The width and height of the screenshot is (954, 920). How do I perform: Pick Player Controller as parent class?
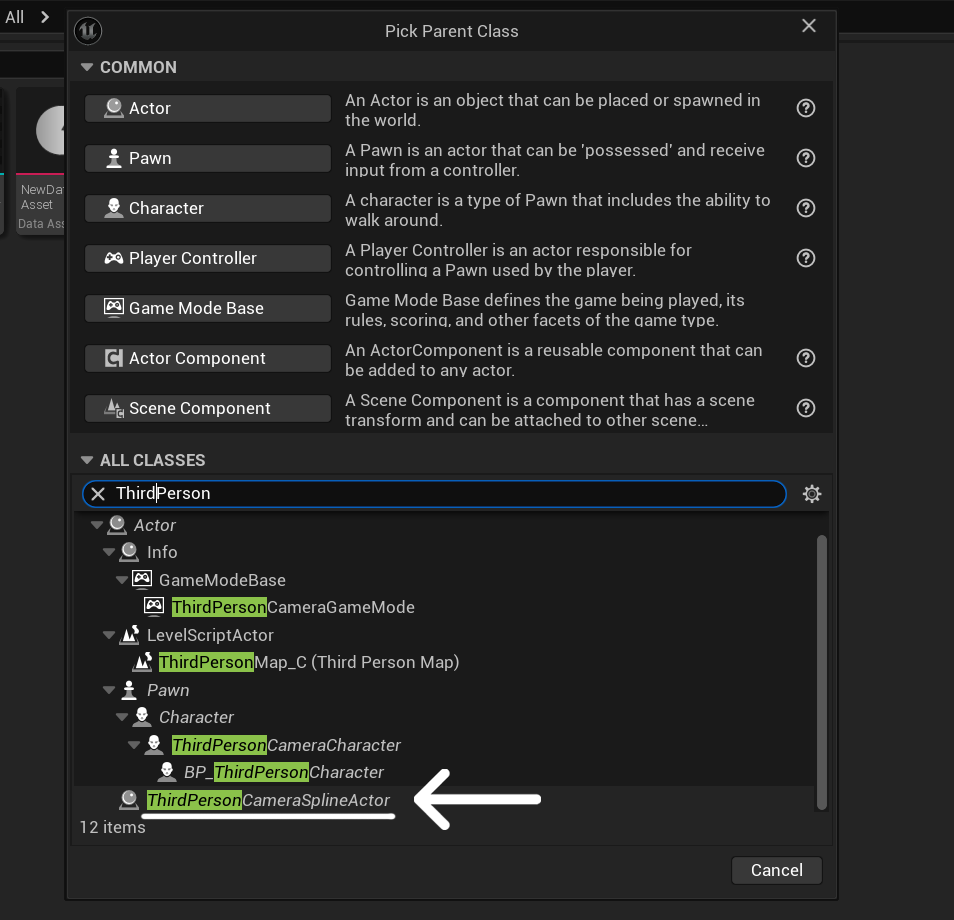coord(207,258)
